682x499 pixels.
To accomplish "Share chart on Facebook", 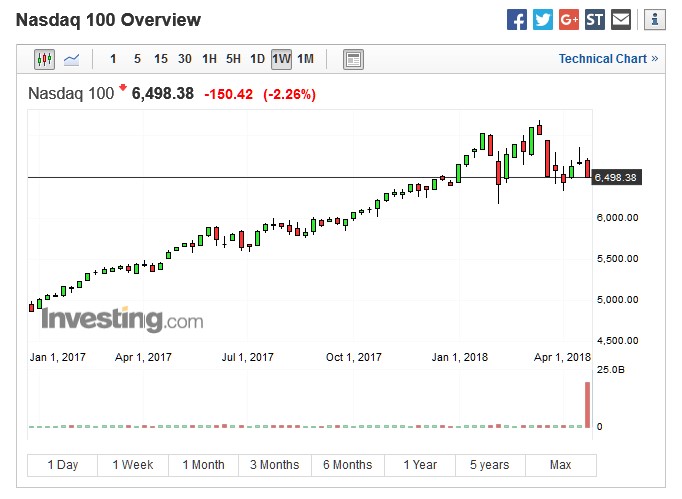I will pyautogui.click(x=517, y=20).
